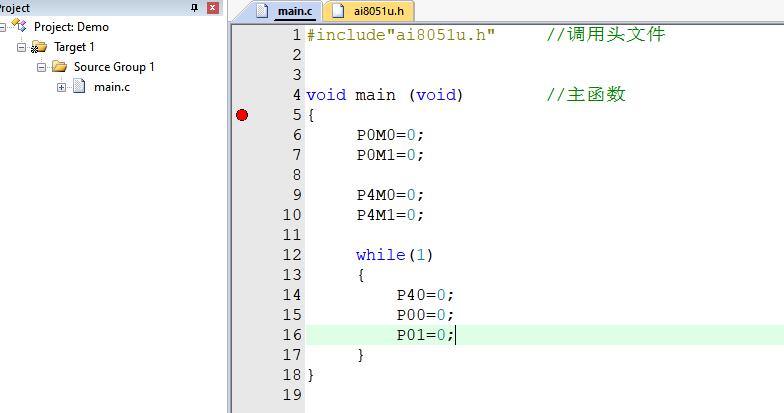784x413 pixels.
Task: Click the Source Group 1 folder icon
Action: (x=59, y=66)
